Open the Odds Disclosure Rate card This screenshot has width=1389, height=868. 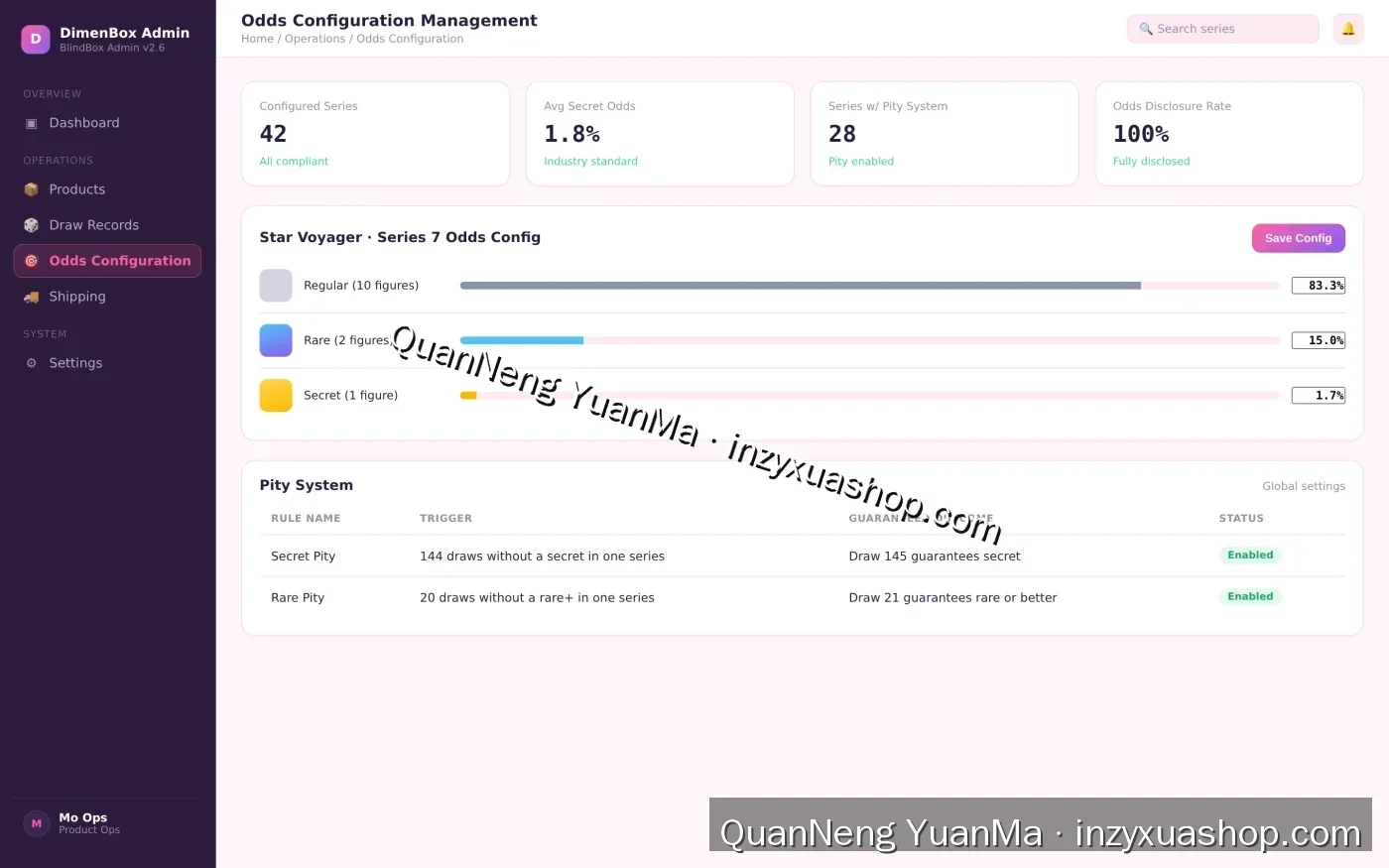[x=1229, y=134]
